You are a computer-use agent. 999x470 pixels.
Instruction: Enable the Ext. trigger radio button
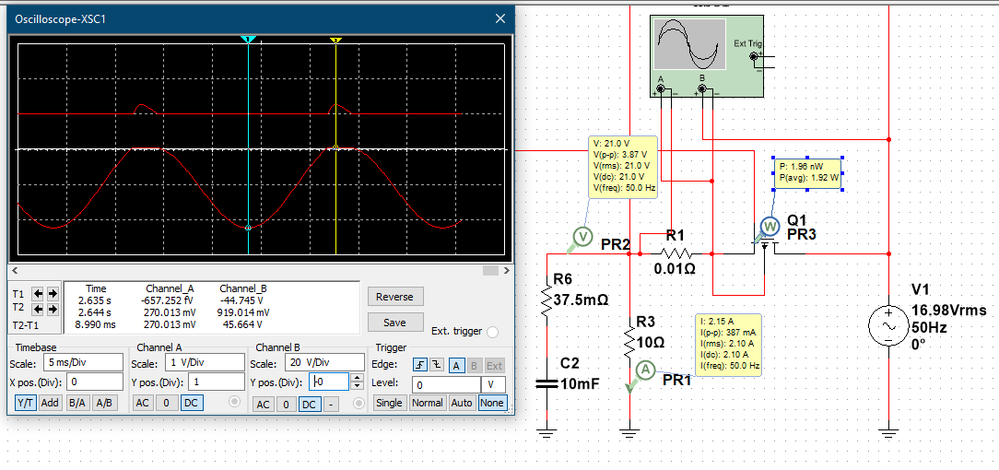[x=492, y=333]
